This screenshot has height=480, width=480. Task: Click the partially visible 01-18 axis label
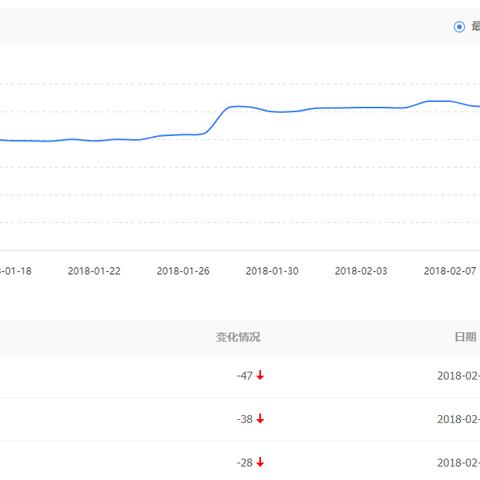pos(16,271)
